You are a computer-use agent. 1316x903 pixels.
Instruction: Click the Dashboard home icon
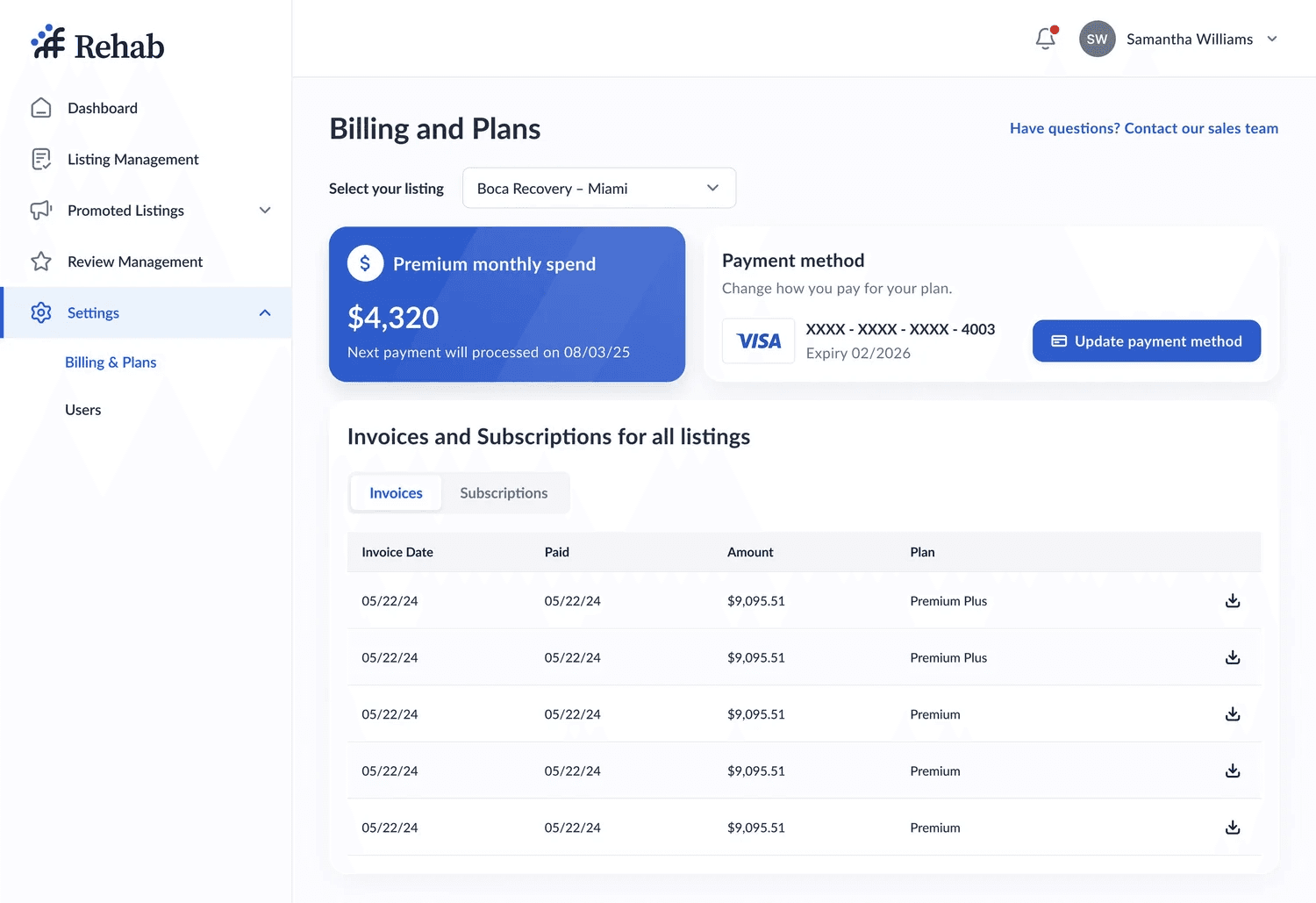[x=41, y=108]
